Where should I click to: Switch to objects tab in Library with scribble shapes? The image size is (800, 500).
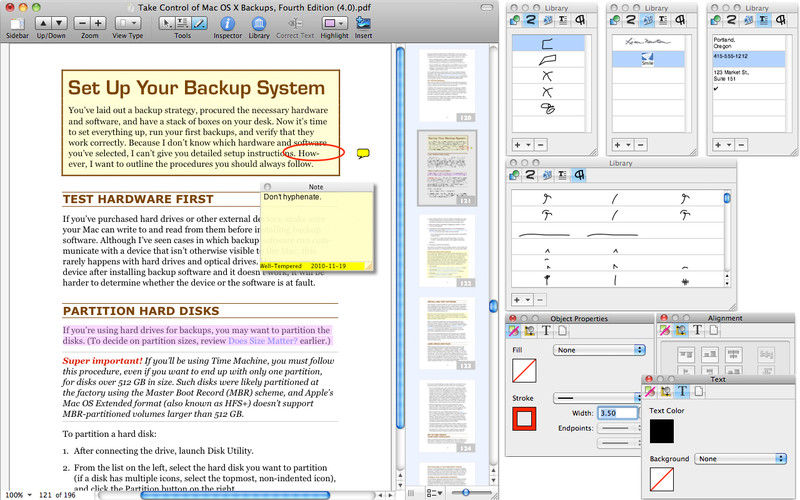[x=515, y=20]
